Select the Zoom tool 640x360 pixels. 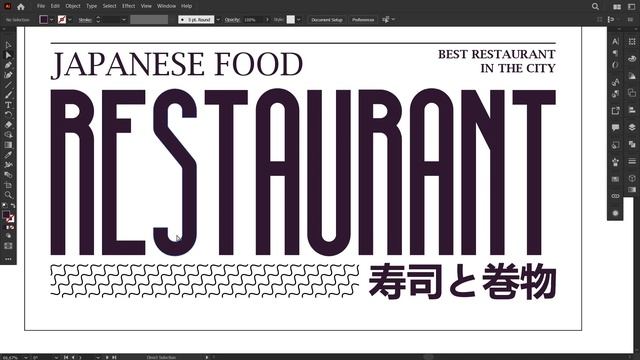(8, 195)
